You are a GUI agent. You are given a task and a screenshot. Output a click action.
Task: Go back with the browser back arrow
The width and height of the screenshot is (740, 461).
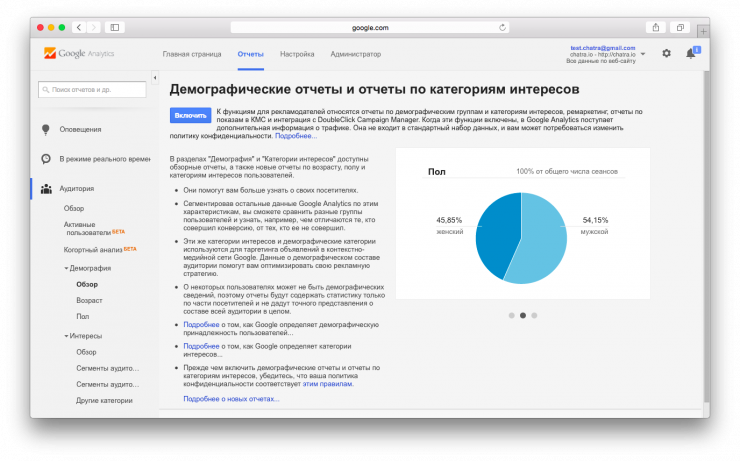(x=79, y=27)
